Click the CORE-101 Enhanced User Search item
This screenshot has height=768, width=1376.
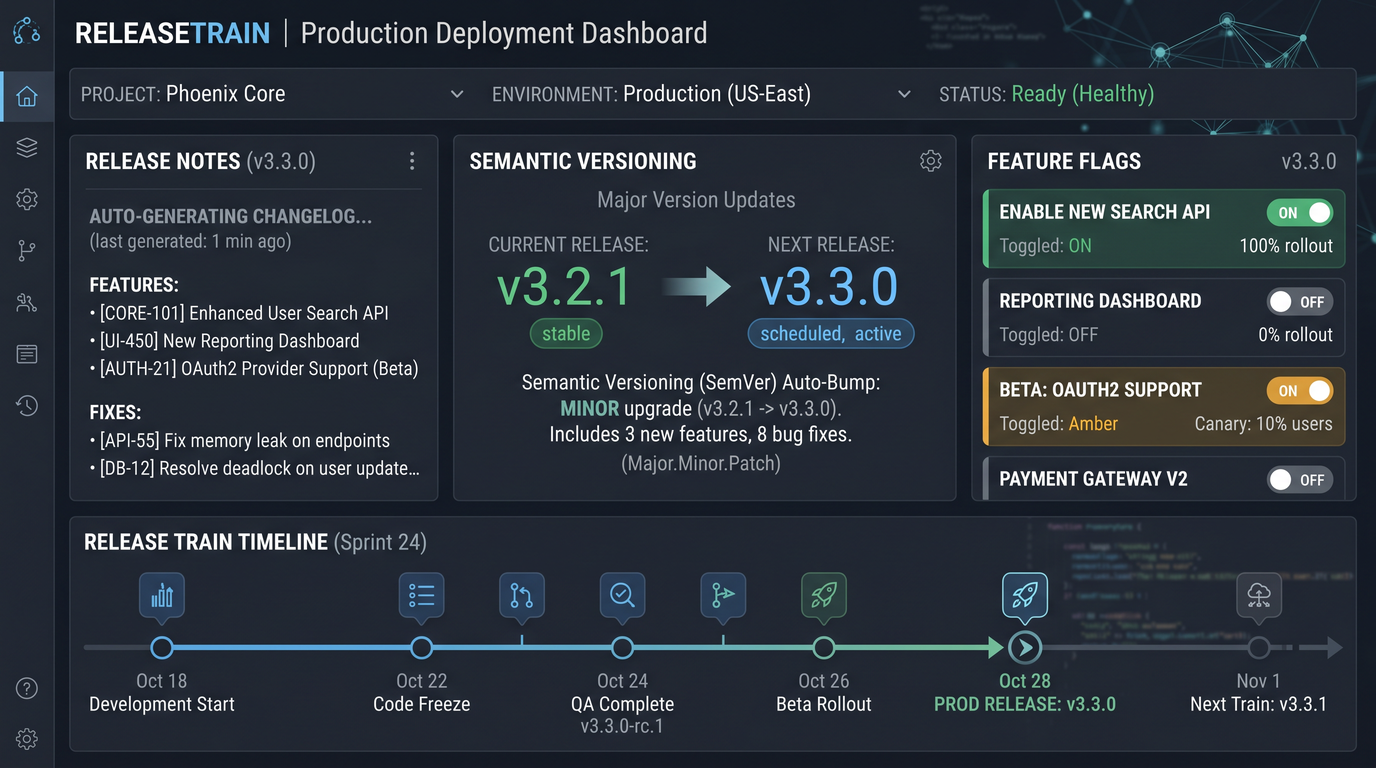pos(239,313)
